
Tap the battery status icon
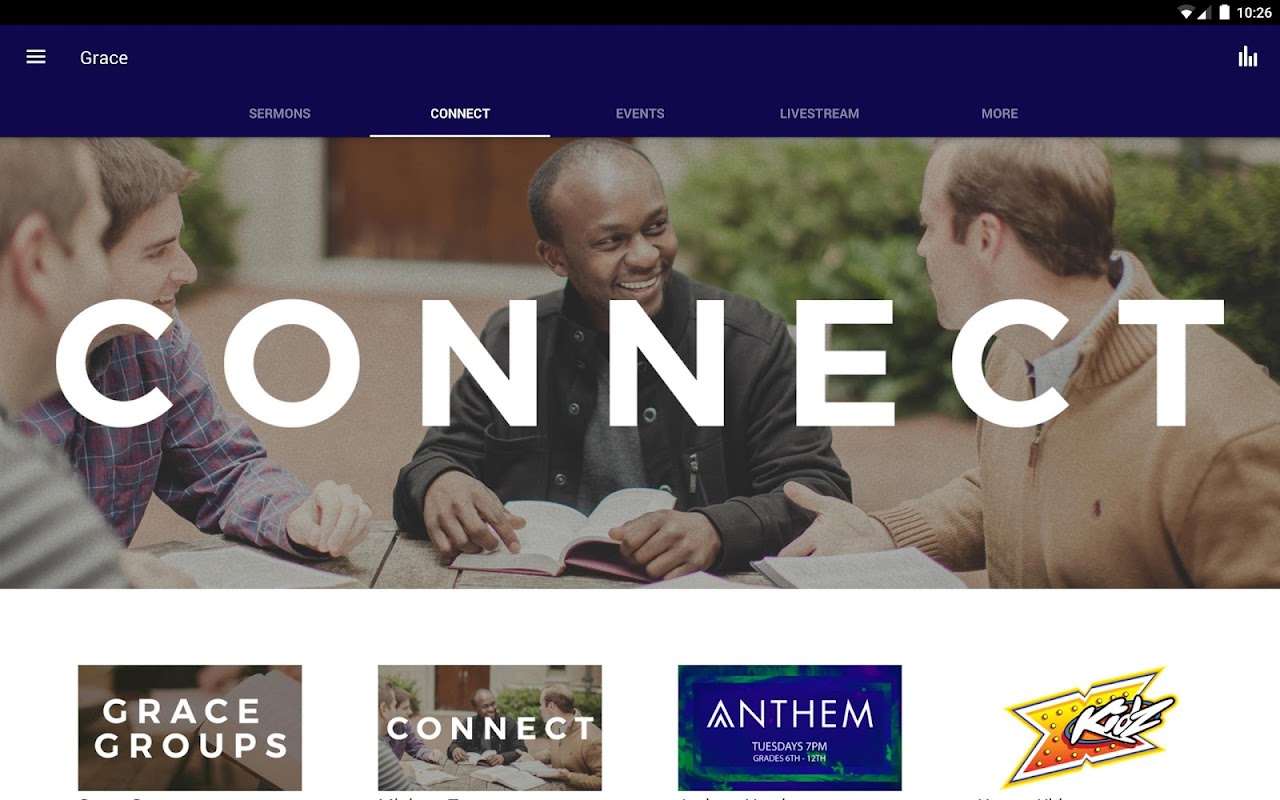(1224, 12)
